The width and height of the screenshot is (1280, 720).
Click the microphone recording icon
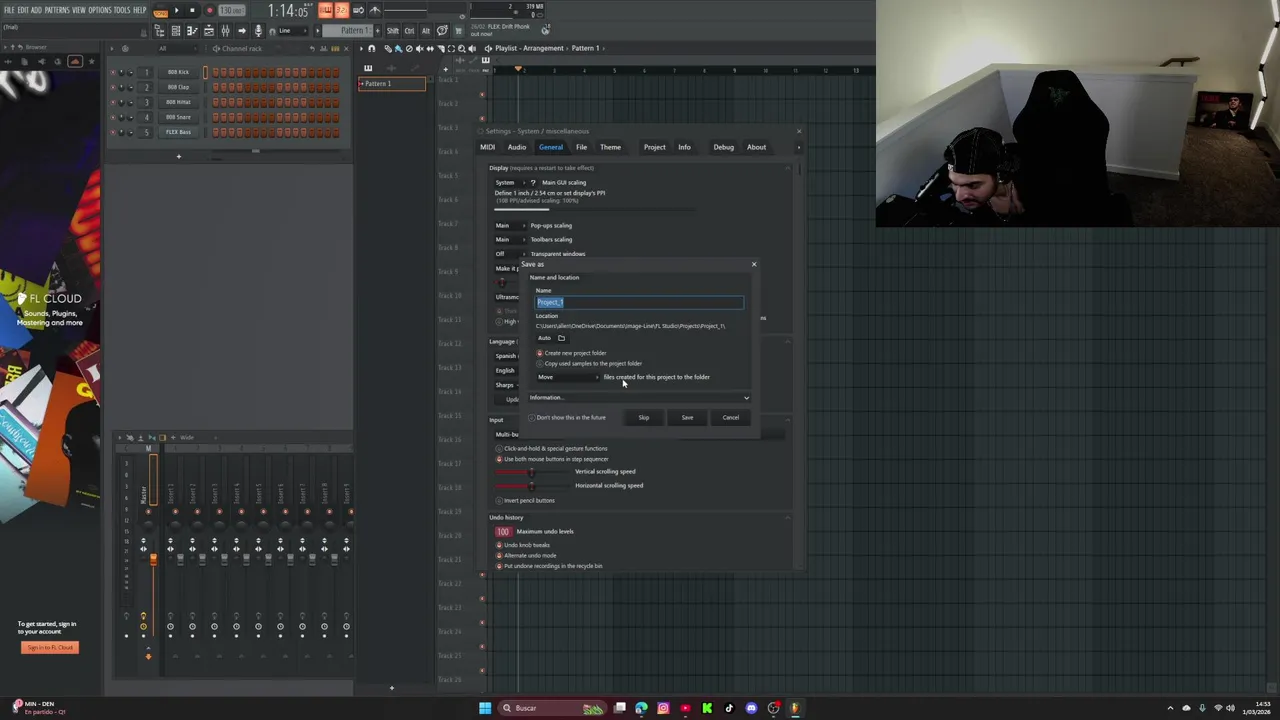click(259, 31)
